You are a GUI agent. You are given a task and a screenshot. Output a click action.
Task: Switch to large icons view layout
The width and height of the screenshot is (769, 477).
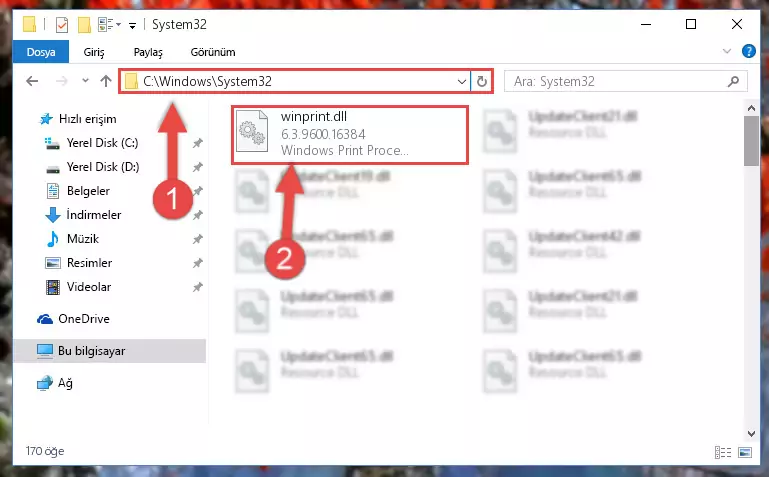744,452
